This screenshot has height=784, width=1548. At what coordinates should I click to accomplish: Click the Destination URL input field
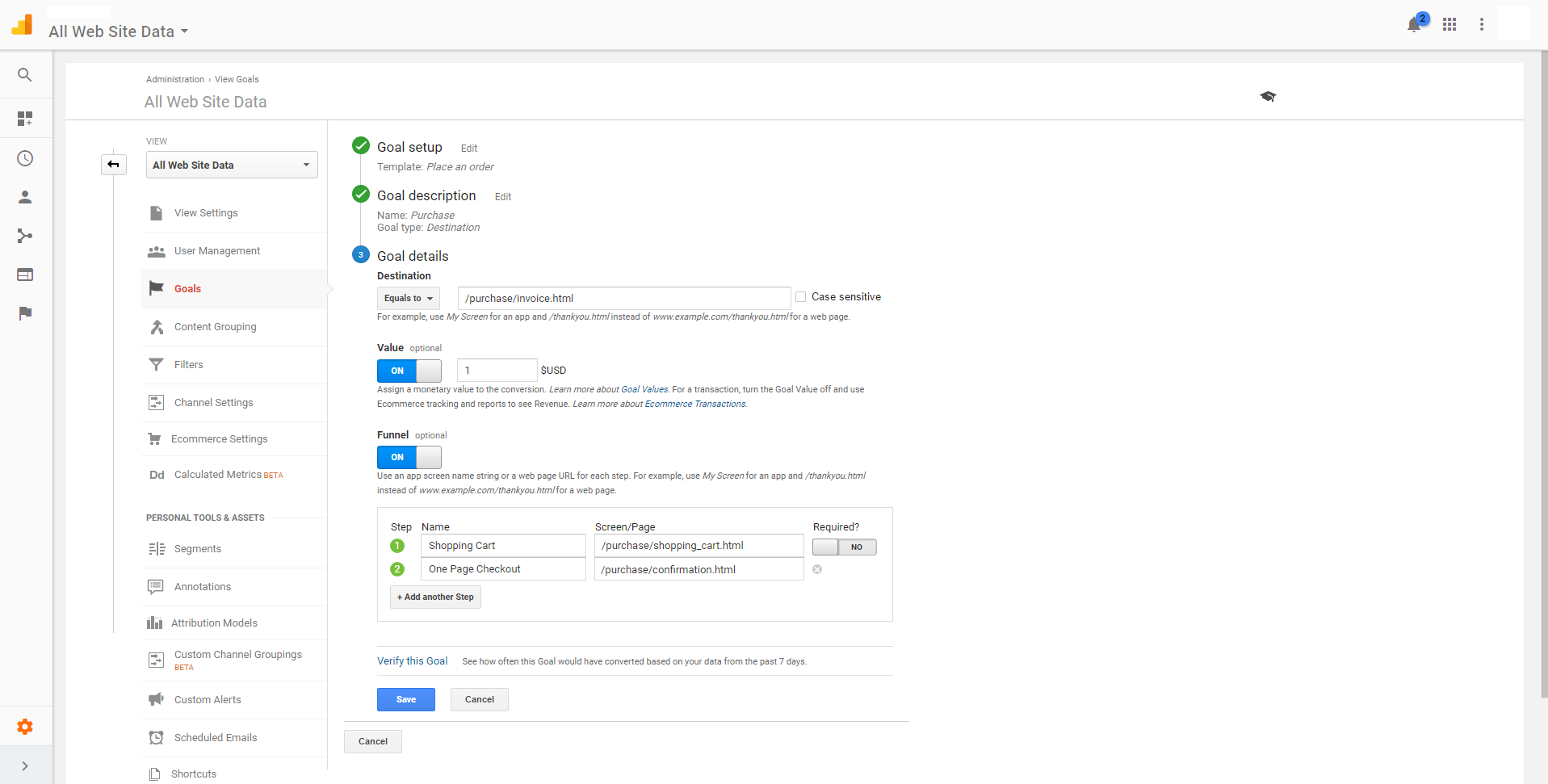tap(624, 298)
